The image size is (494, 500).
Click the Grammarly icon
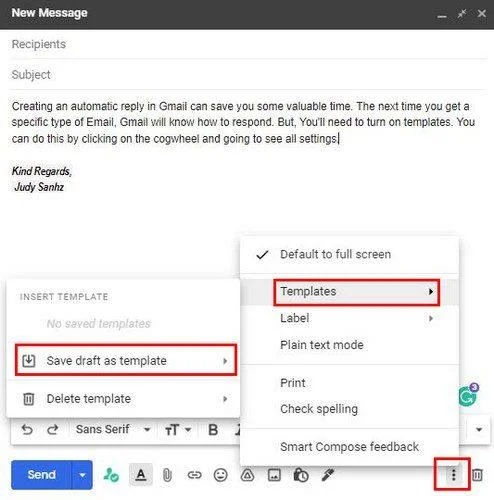[x=467, y=396]
